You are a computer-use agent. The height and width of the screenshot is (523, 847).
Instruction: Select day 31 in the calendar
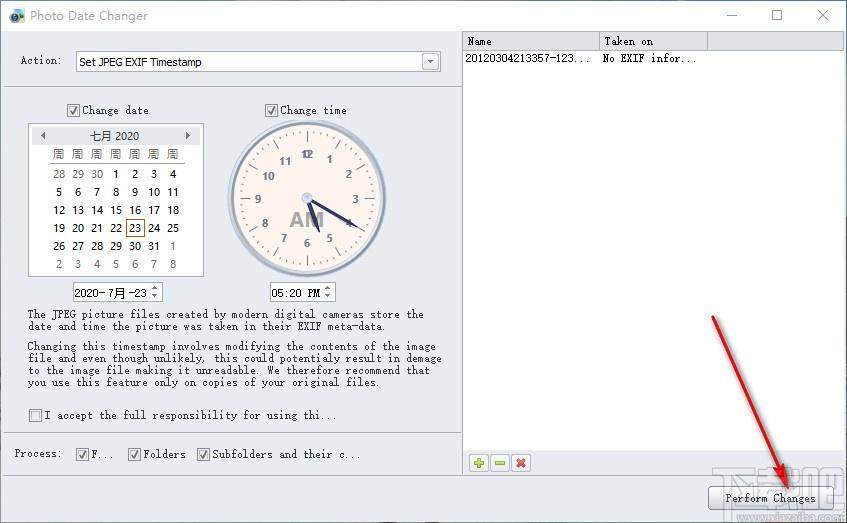click(x=154, y=246)
